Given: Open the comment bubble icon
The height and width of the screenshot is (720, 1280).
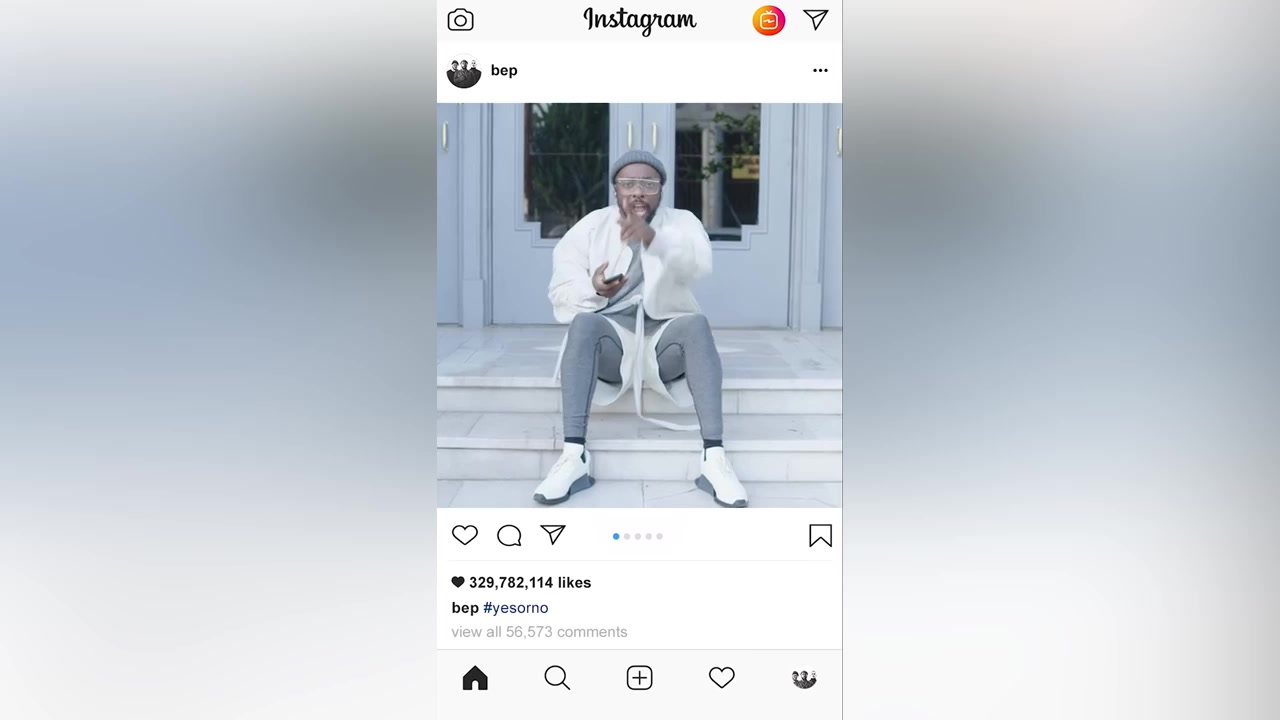Looking at the screenshot, I should point(509,536).
